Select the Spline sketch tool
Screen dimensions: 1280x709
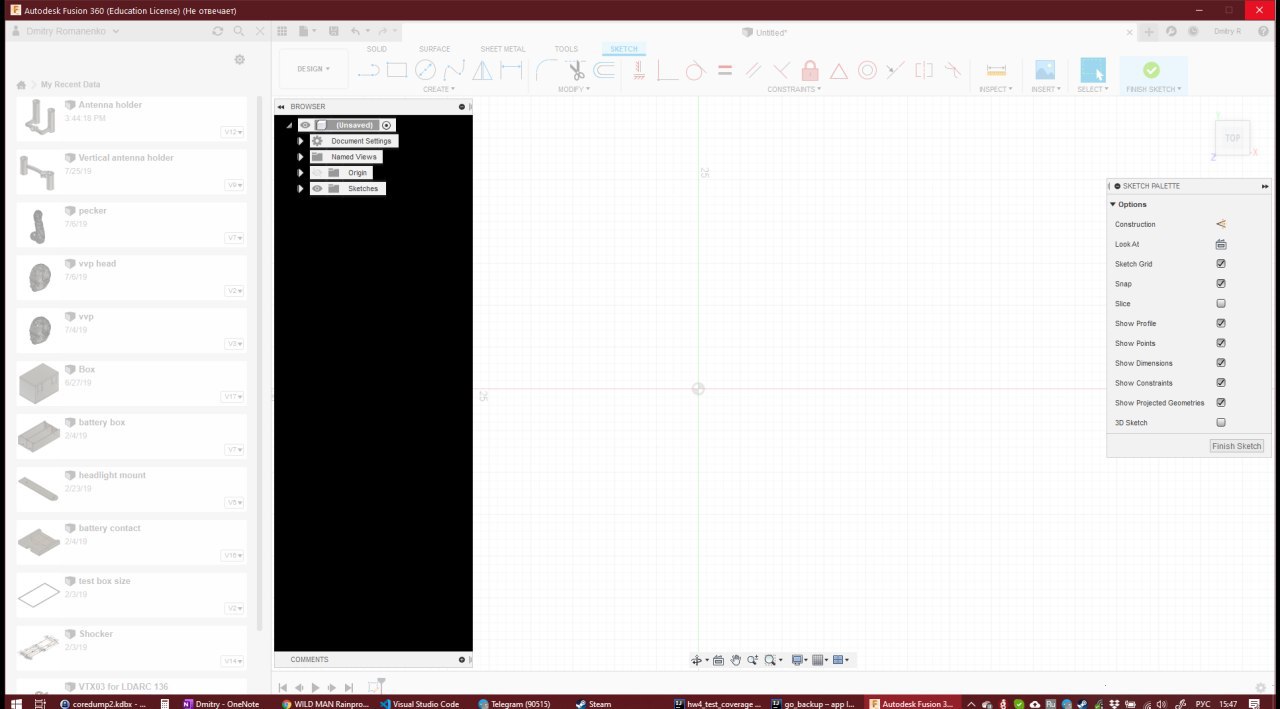pyautogui.click(x=454, y=70)
